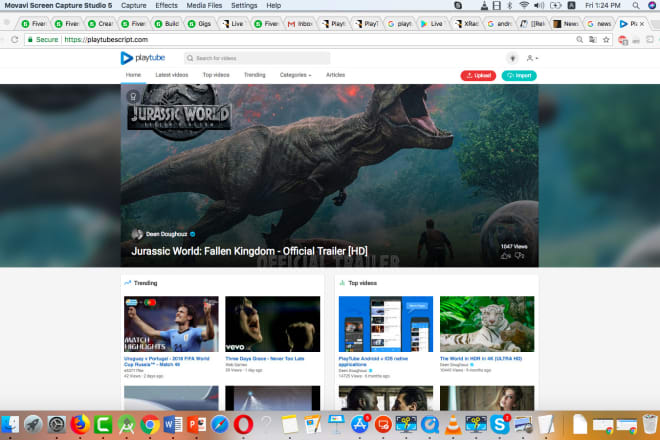Click the volume icon in menu bar

[x=539, y=5]
